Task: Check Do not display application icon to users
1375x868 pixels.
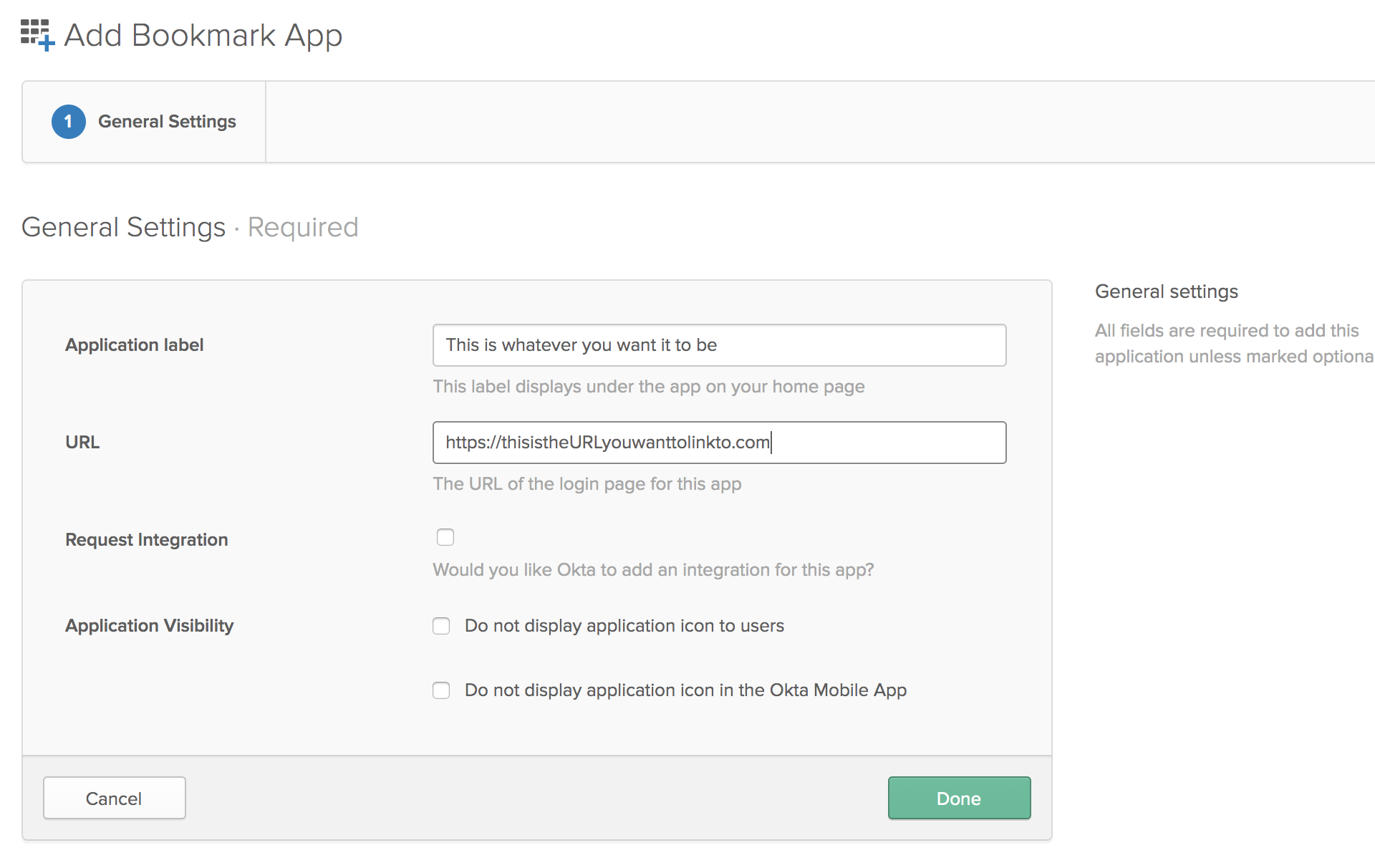Action: tap(441, 625)
